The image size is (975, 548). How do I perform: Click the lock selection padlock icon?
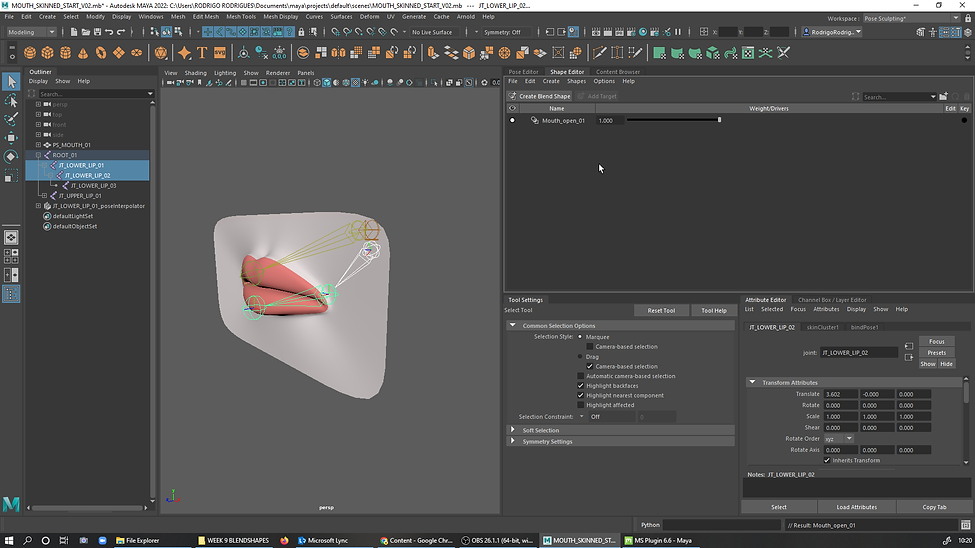coord(302,32)
